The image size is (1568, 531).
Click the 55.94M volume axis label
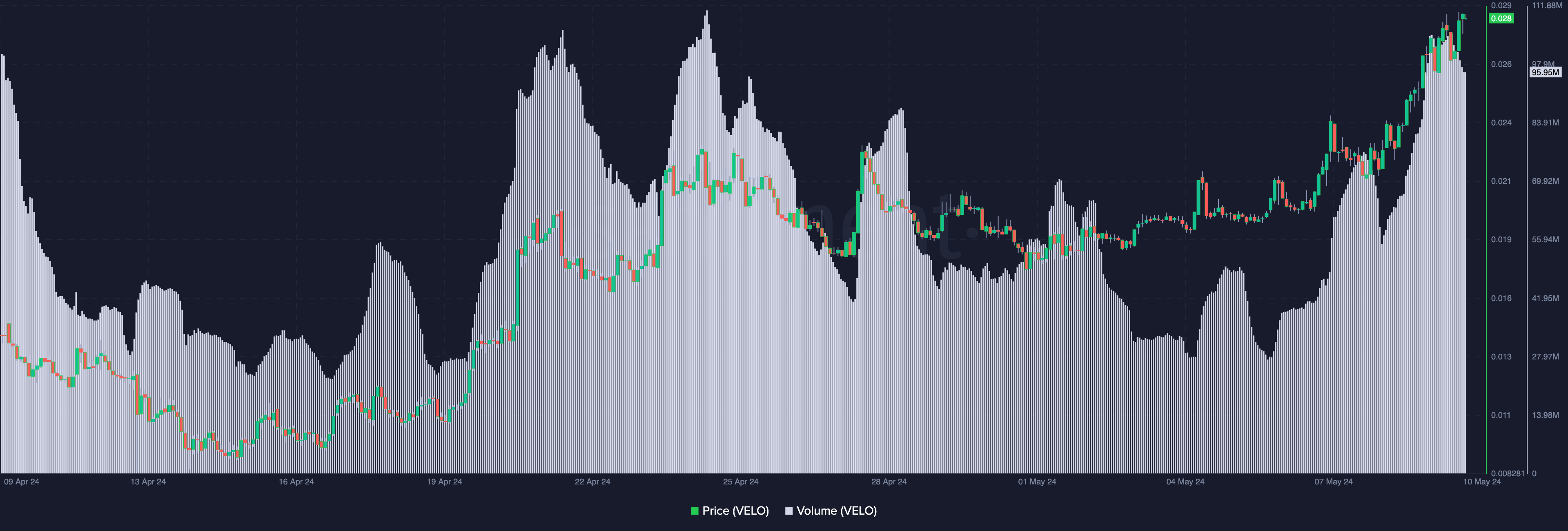pyautogui.click(x=1546, y=239)
